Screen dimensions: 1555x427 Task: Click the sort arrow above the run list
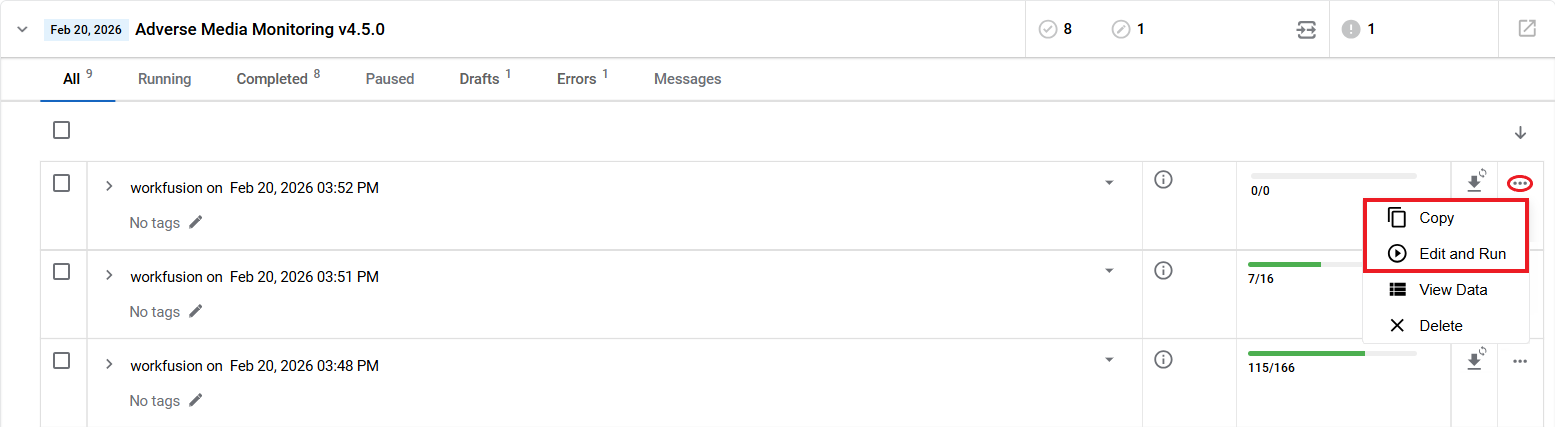click(x=1520, y=132)
